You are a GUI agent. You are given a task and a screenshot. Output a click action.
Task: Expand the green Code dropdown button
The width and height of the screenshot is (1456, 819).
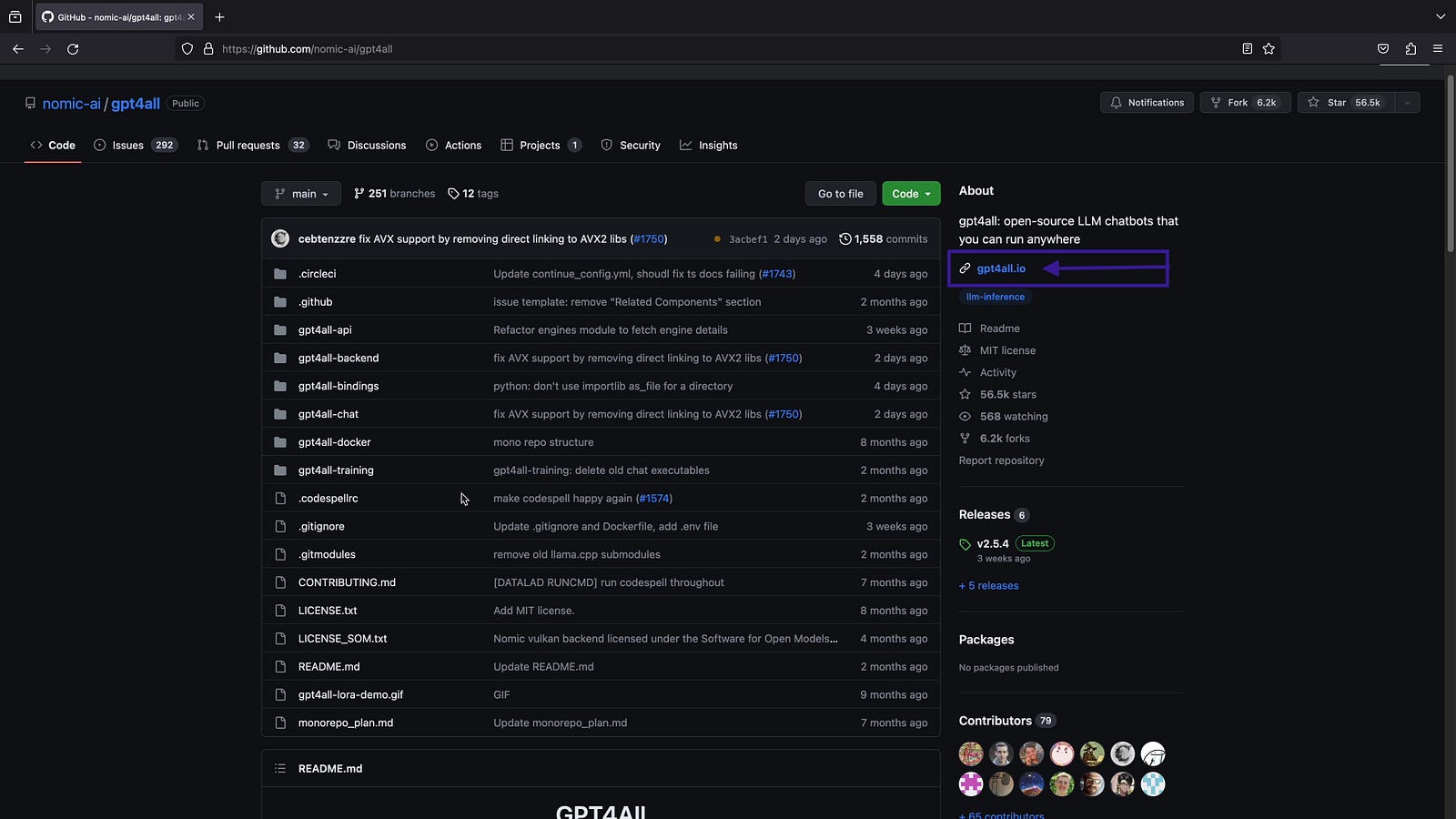[x=911, y=194]
